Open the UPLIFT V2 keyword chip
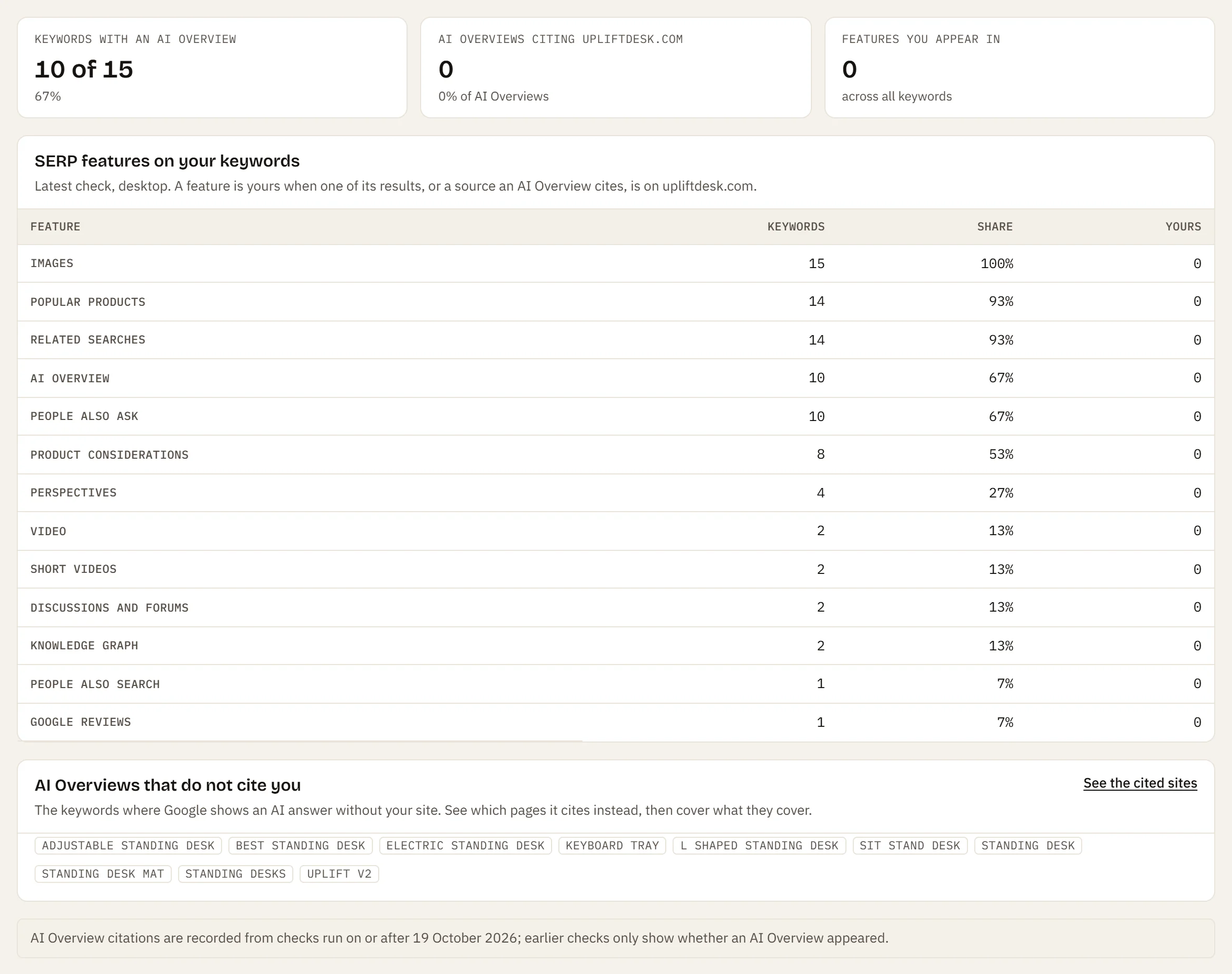The image size is (1232, 974). tap(339, 873)
